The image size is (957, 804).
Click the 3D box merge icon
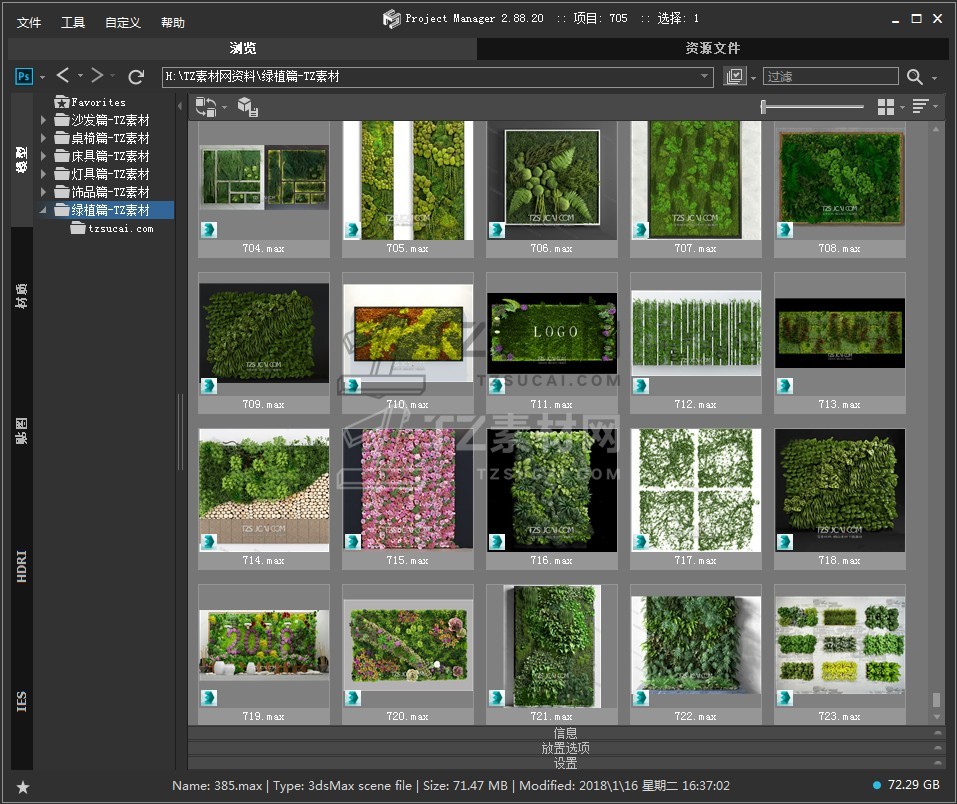pos(248,107)
